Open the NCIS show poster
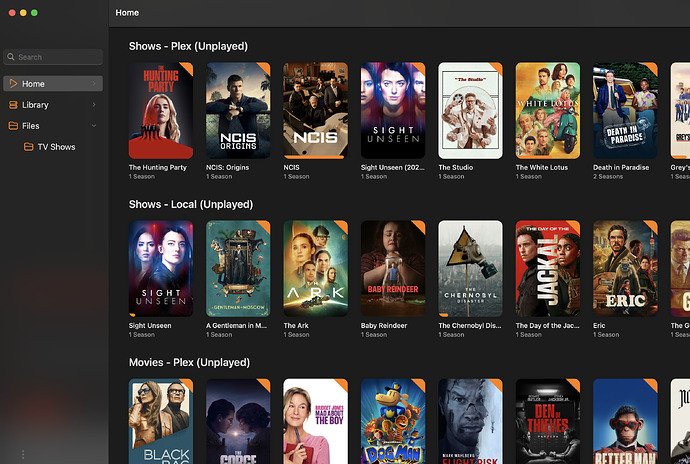 point(316,110)
